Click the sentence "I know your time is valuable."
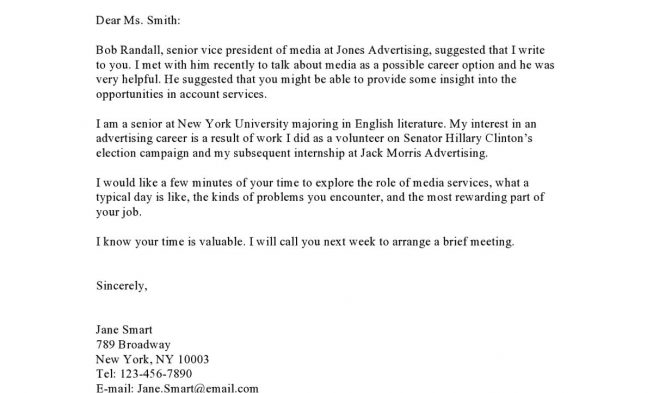The image size is (653, 393). (x=171, y=242)
